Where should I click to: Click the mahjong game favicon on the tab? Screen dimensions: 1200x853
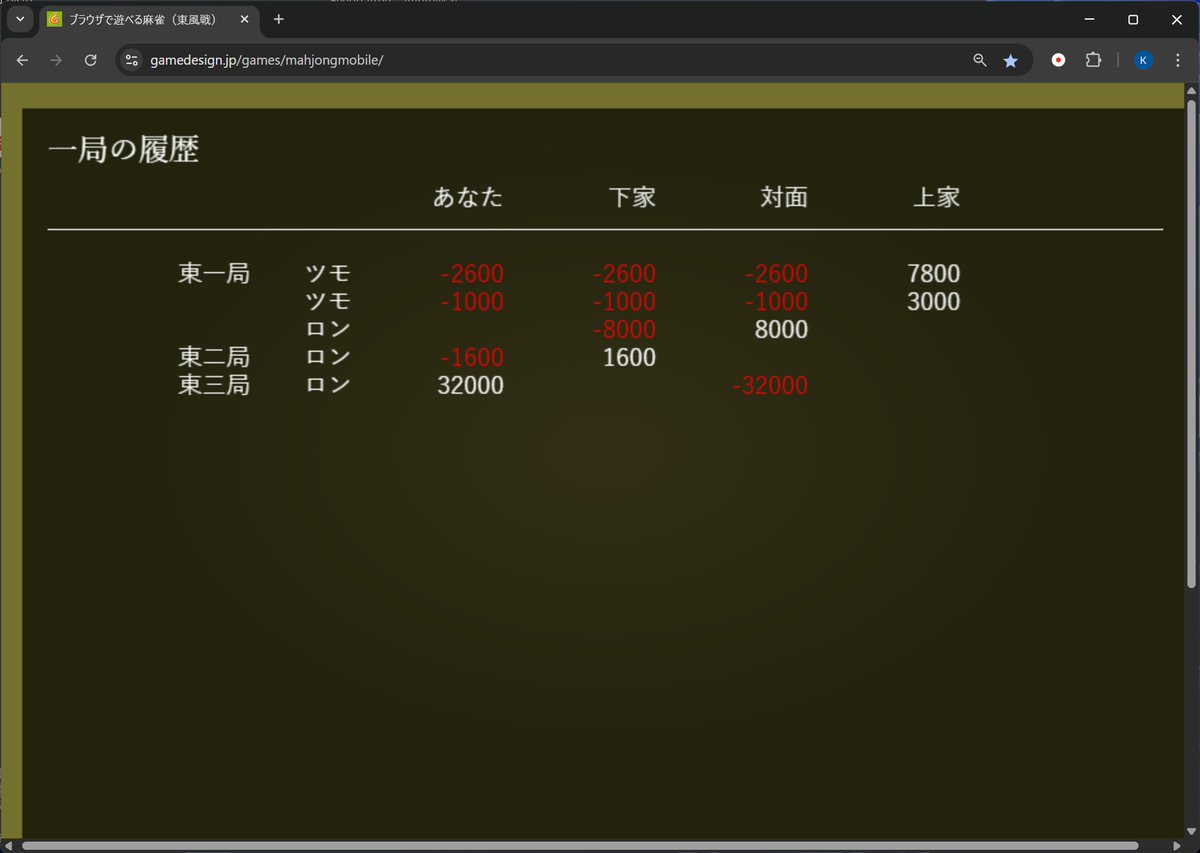pyautogui.click(x=54, y=19)
